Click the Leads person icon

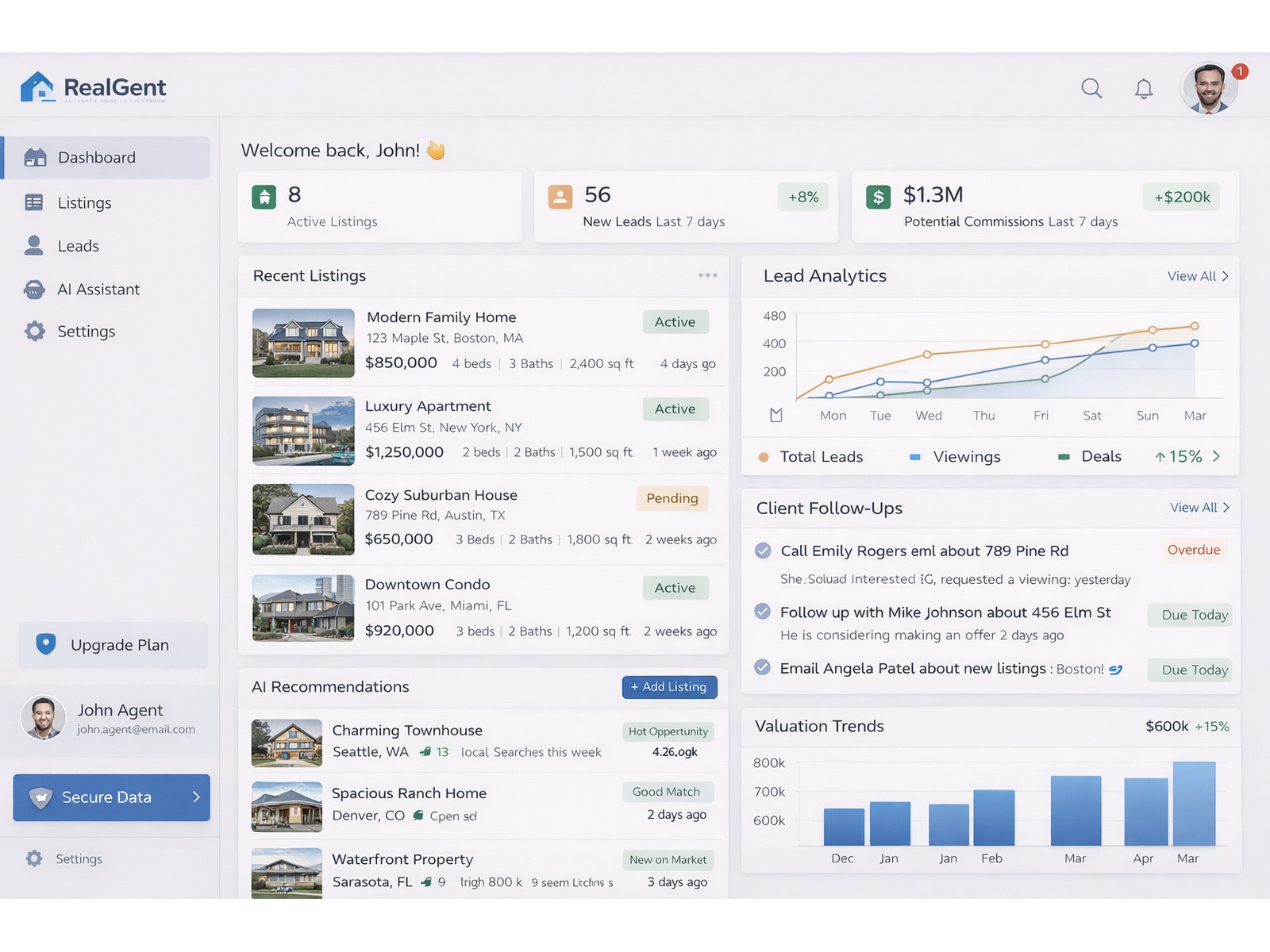point(34,245)
